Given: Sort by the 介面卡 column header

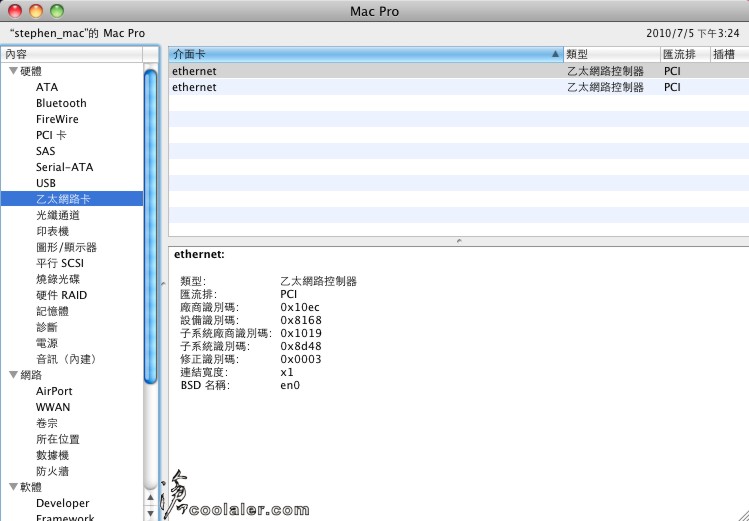Looking at the screenshot, I should pyautogui.click(x=366, y=54).
